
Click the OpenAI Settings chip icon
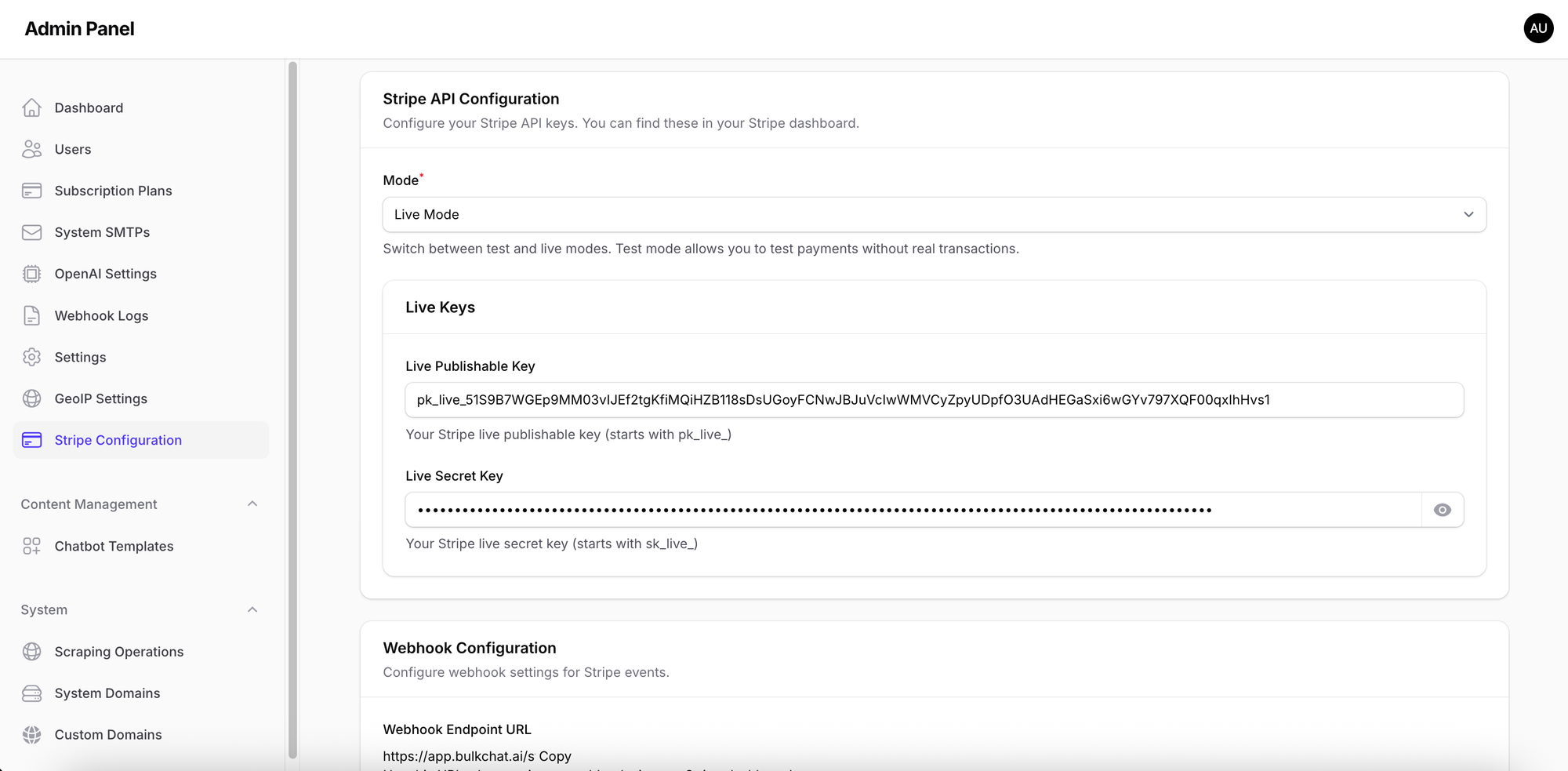(x=31, y=274)
